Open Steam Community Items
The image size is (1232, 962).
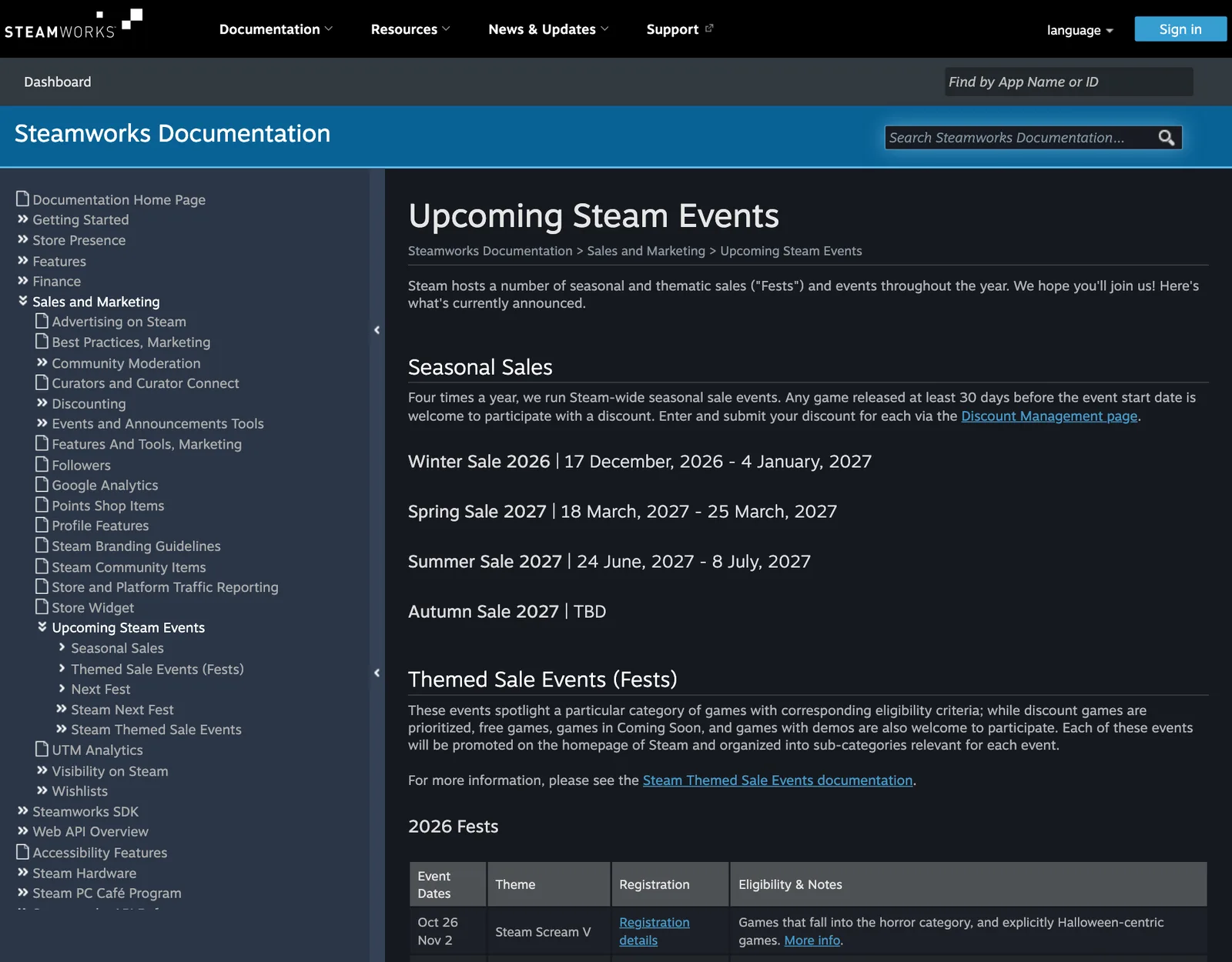[121, 567]
